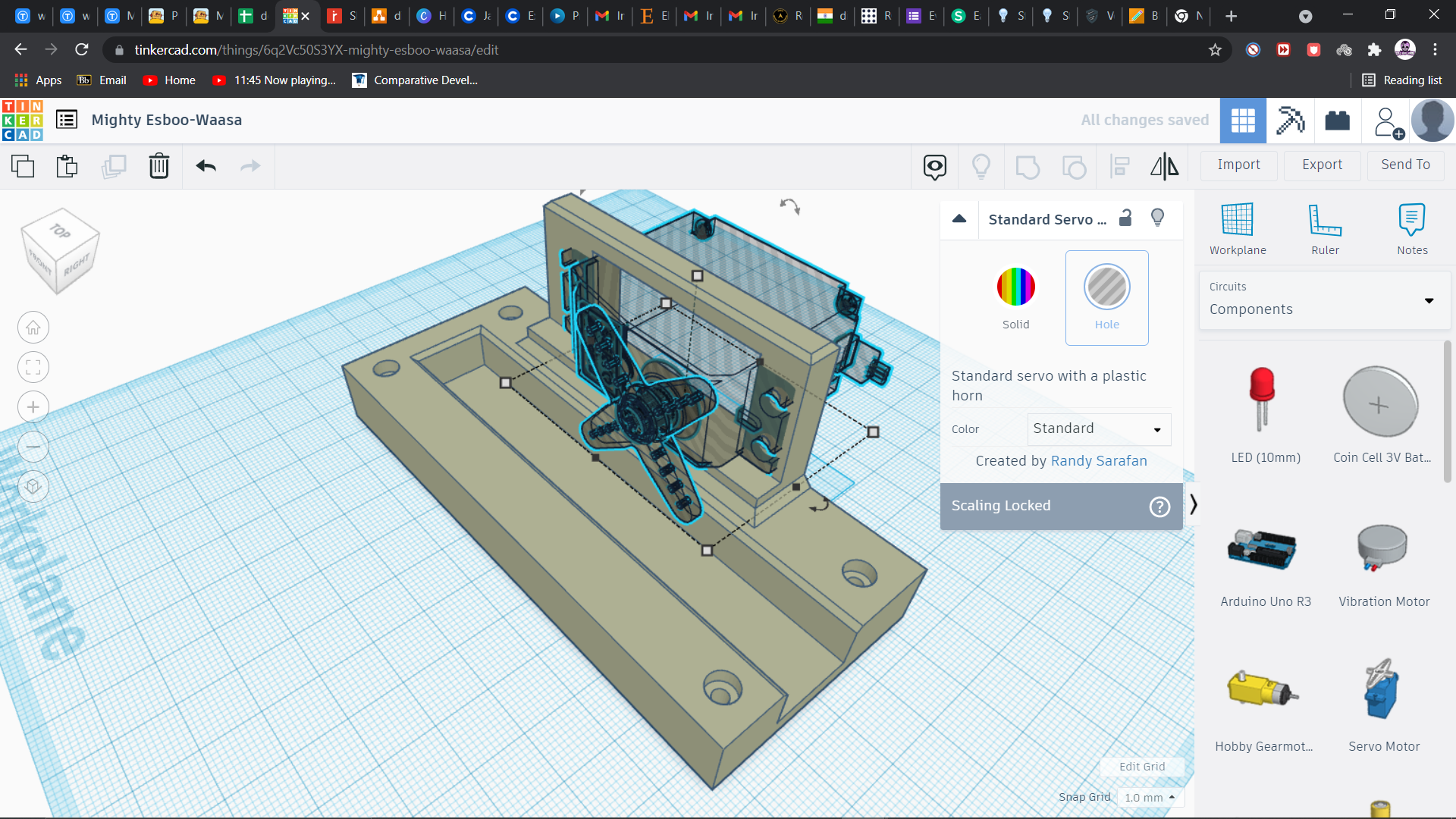Click the Delete trash can icon

(158, 166)
